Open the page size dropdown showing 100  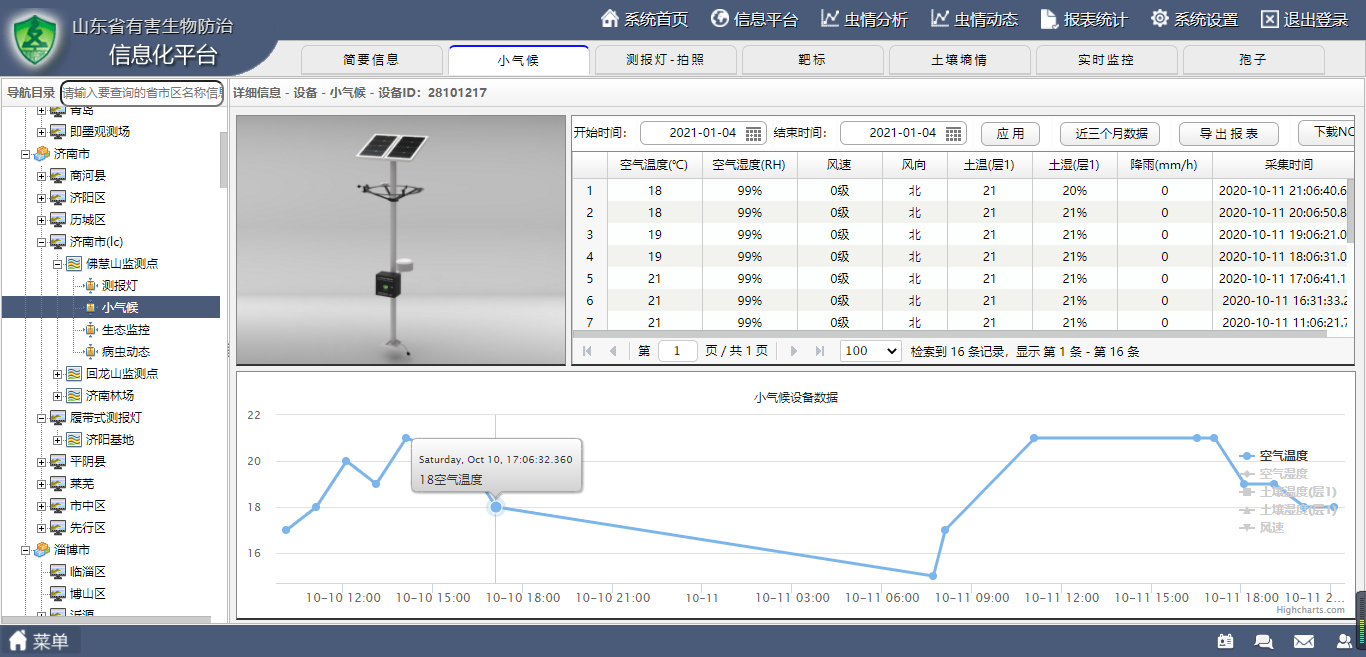coord(870,351)
